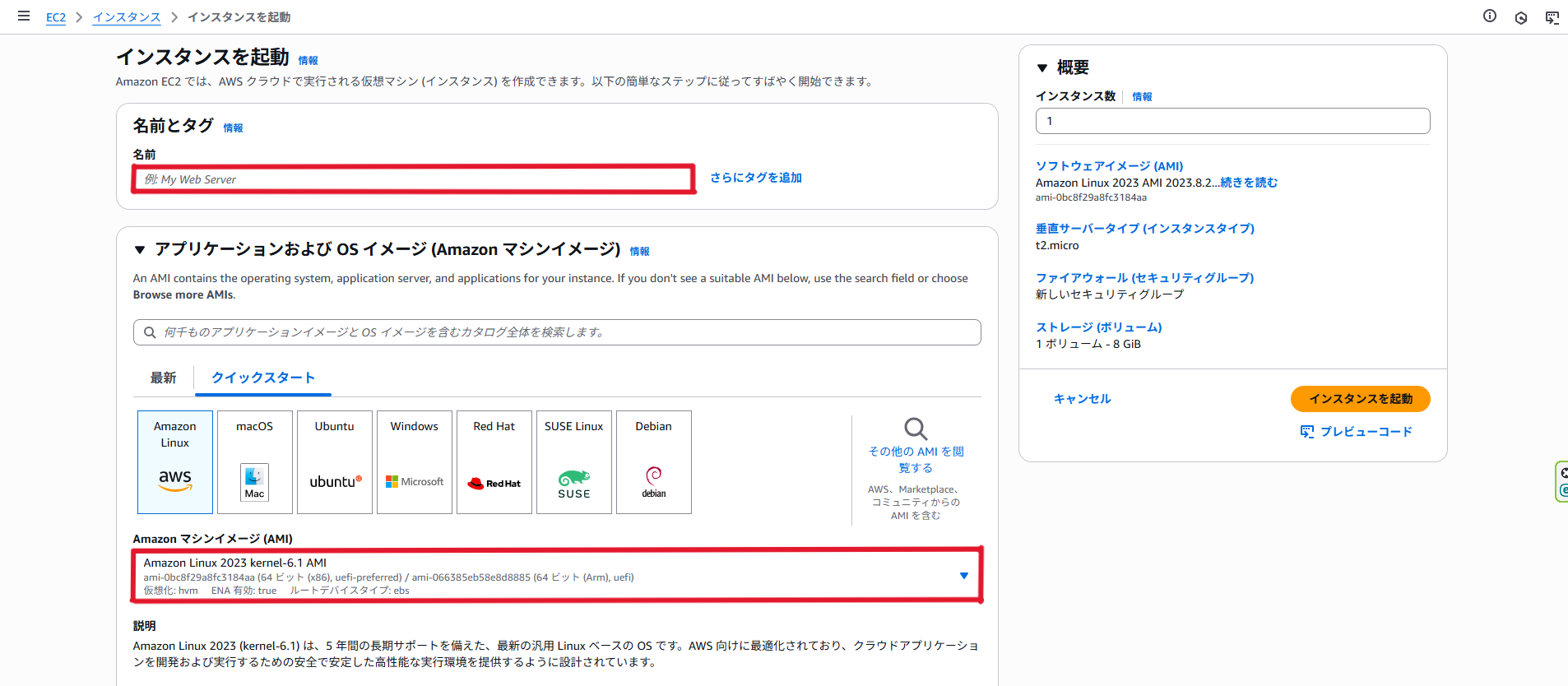Click the magnifier icon to browse more AMIs
The image size is (1568, 686).
coord(916,429)
